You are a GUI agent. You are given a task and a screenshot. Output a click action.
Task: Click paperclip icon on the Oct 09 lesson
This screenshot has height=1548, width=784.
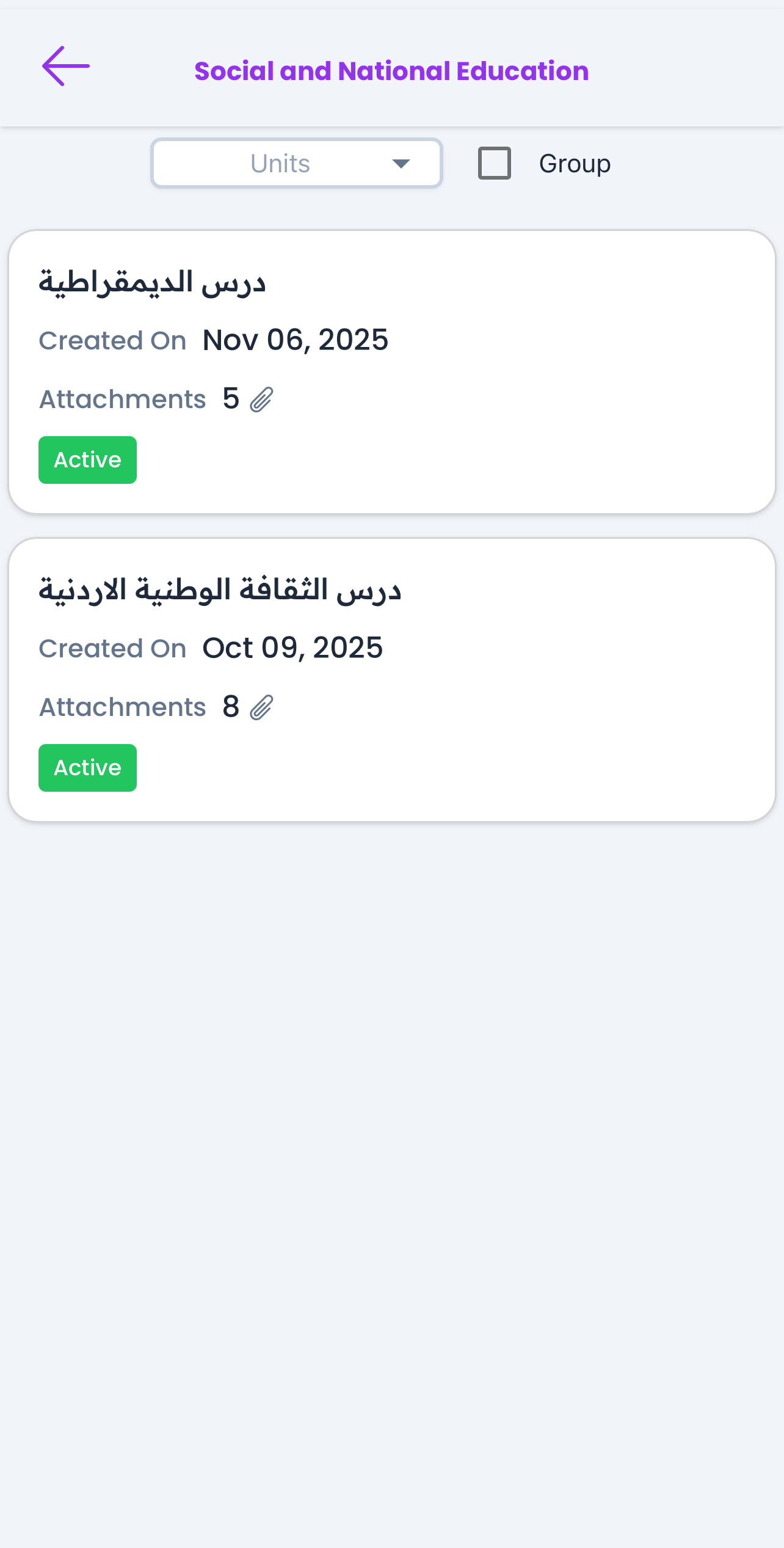(x=261, y=708)
